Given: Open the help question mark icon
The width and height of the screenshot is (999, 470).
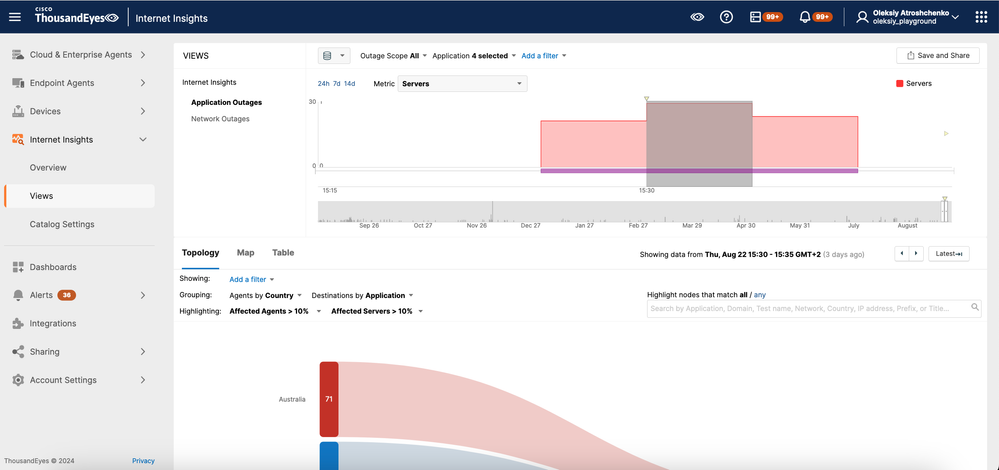Looking at the screenshot, I should tap(726, 17).
